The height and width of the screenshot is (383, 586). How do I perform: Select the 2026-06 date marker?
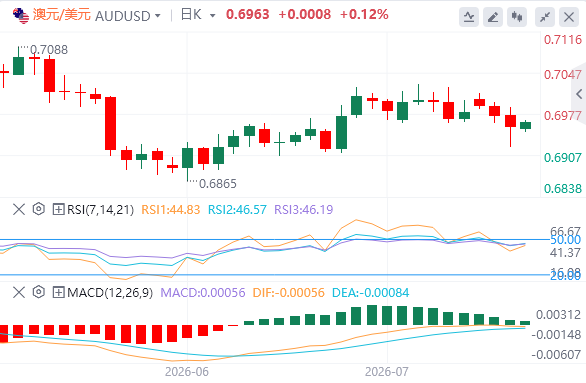tap(187, 372)
